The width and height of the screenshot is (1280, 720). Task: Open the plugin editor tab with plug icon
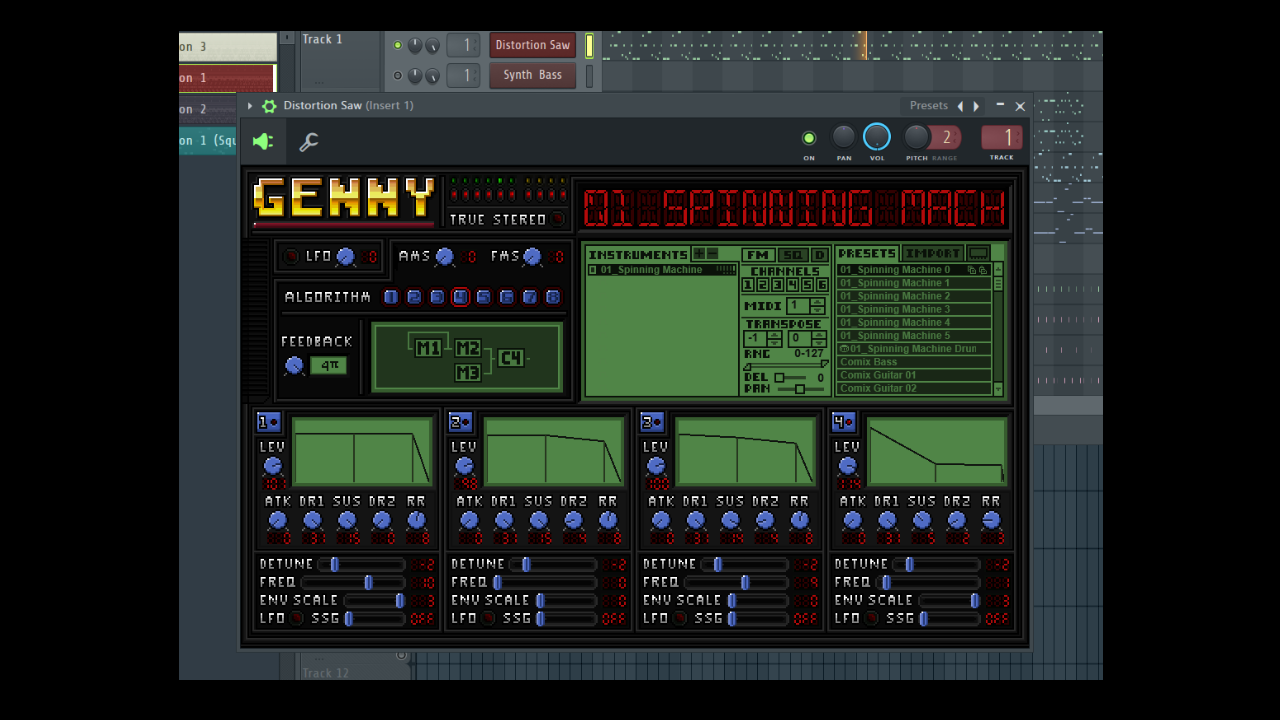pyautogui.click(x=263, y=142)
